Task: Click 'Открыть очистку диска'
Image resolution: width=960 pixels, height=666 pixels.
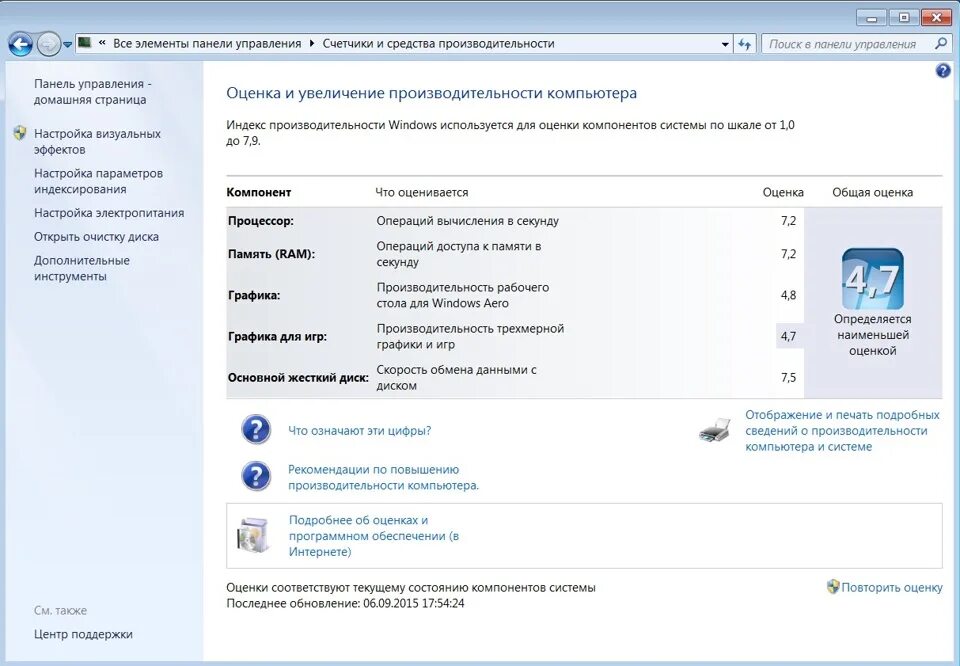Action: [96, 237]
